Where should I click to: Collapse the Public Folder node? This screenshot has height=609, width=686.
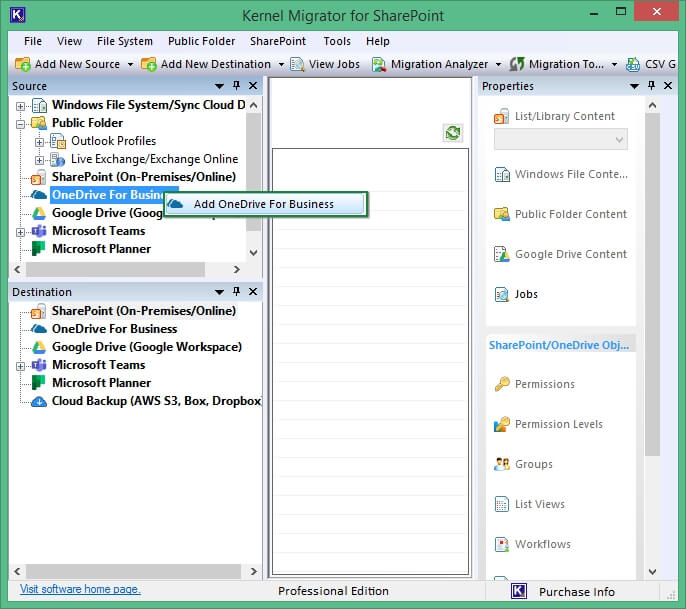[x=20, y=124]
